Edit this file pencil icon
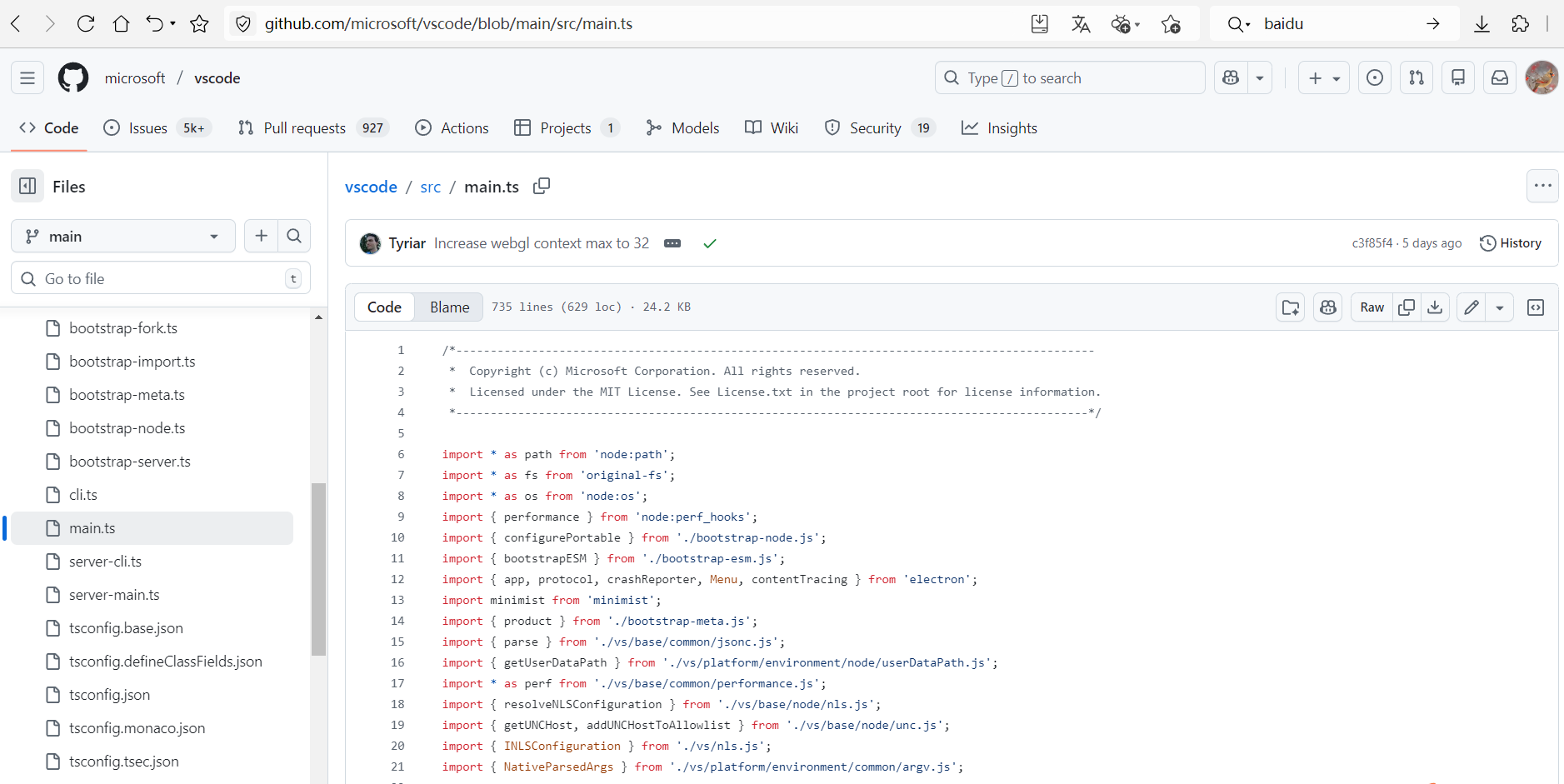The width and height of the screenshot is (1564, 784). coord(1472,307)
